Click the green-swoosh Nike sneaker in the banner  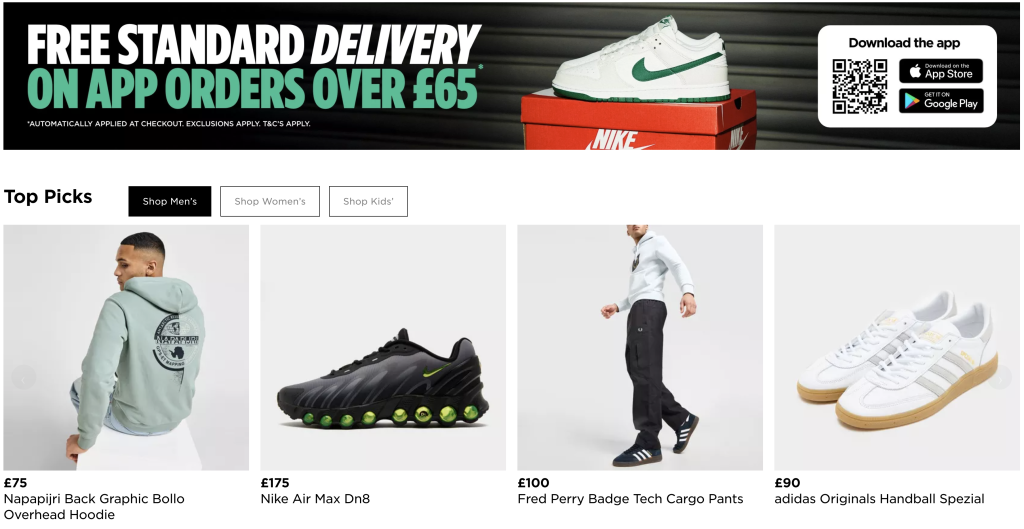[x=641, y=59]
